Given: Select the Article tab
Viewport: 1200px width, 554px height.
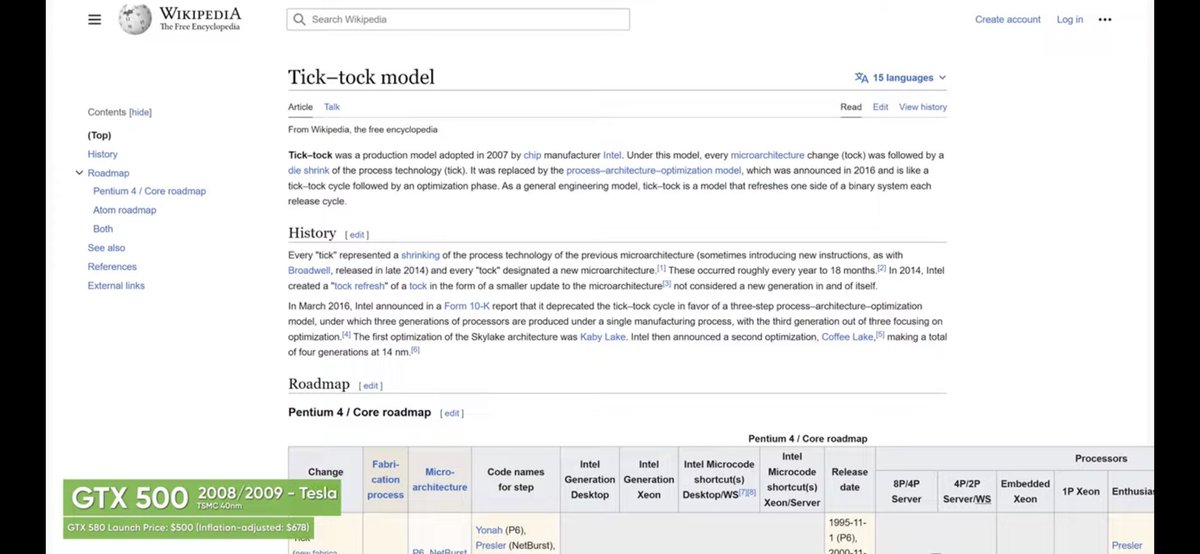Looking at the screenshot, I should tap(300, 107).
